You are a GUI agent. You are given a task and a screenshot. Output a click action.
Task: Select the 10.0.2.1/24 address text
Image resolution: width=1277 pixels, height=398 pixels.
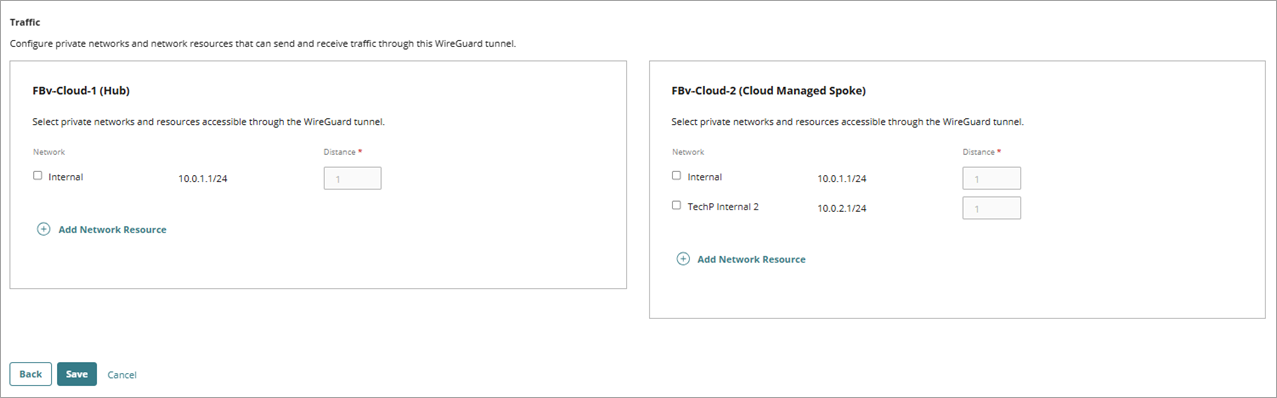point(842,209)
